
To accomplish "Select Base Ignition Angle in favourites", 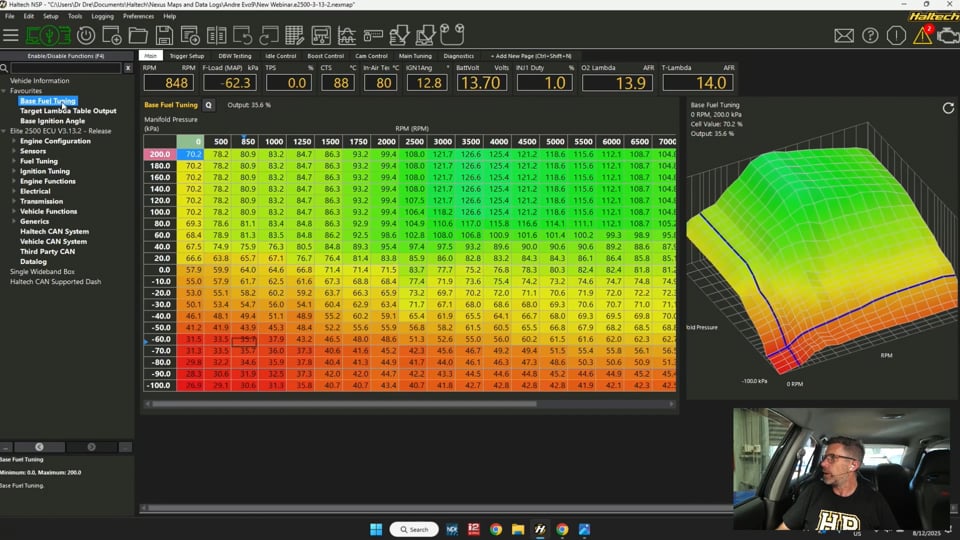I will pos(53,121).
